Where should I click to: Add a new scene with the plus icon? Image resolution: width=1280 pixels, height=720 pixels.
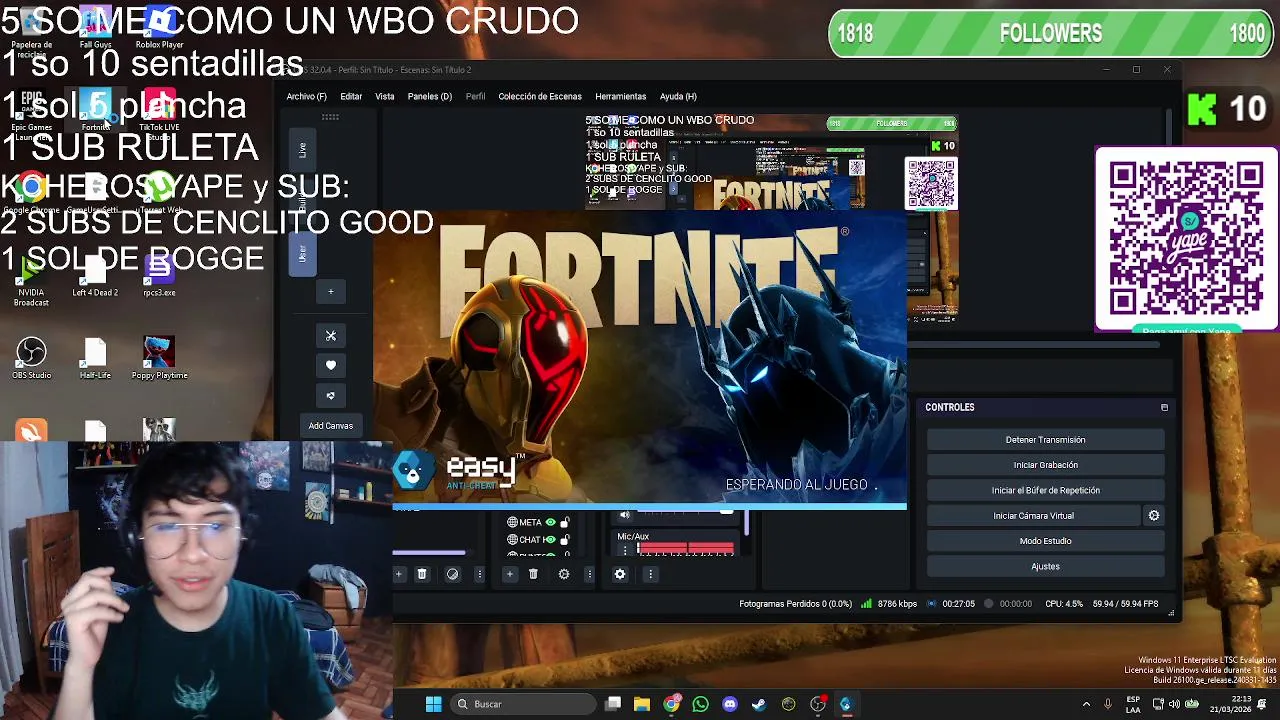point(398,574)
